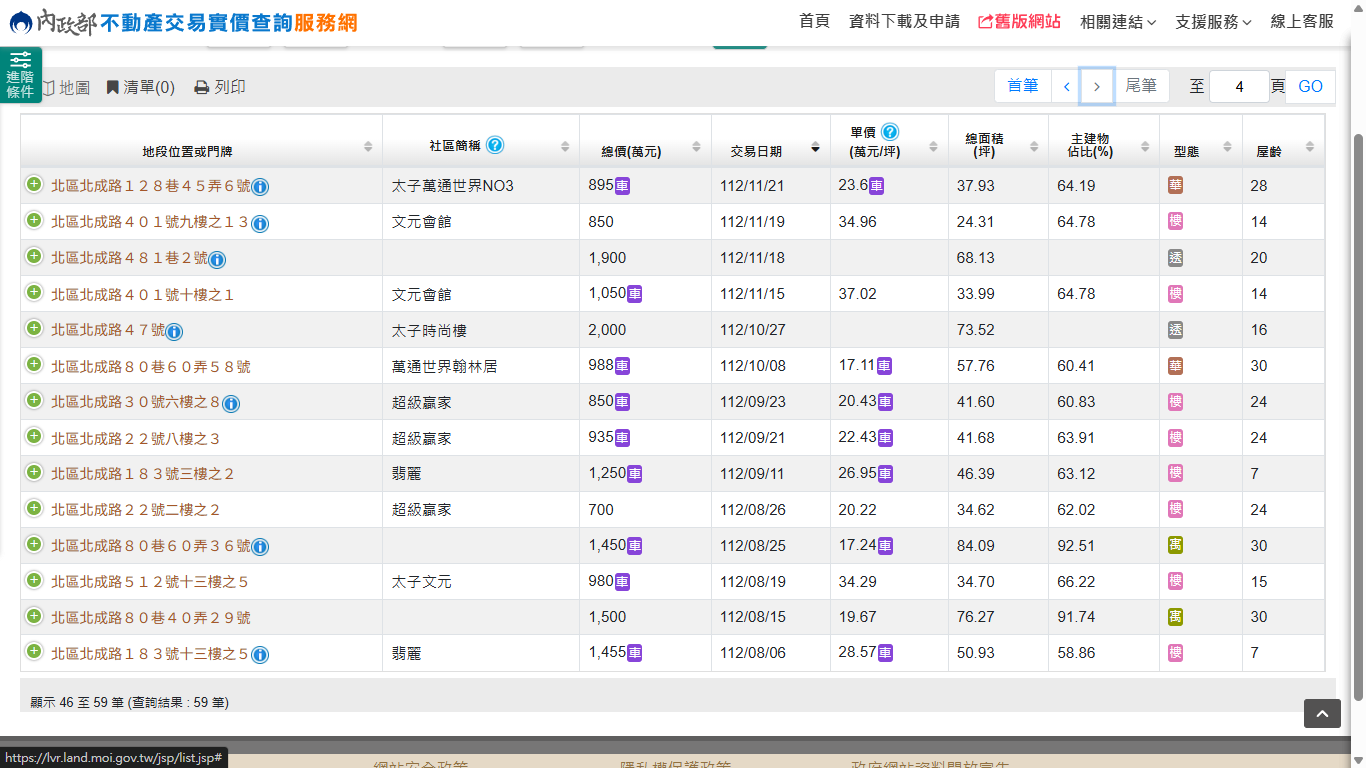Expand row 北區北成路401號十樓之1 plus icon

[x=34, y=292]
